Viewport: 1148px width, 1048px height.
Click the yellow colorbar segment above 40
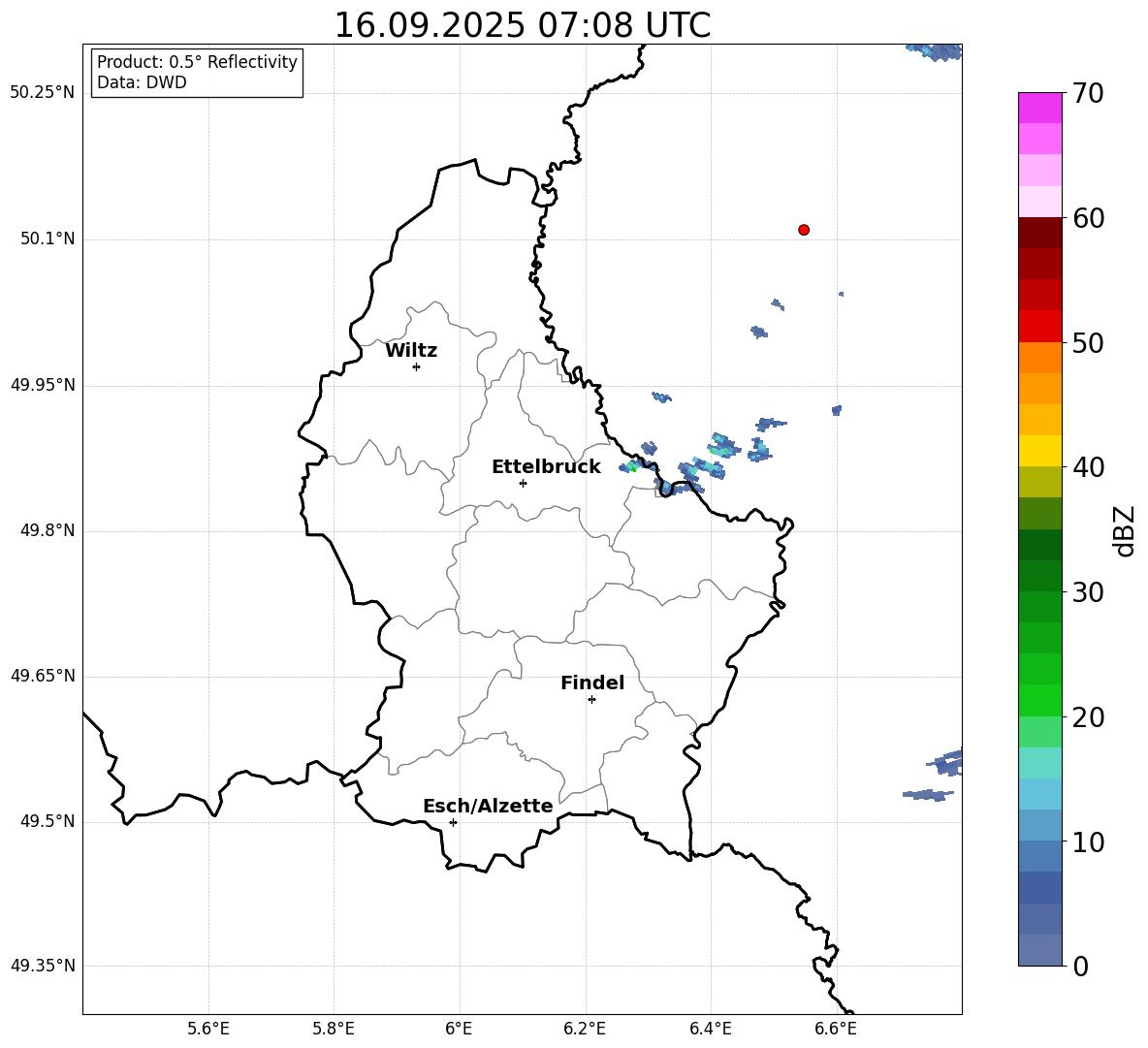pos(1039,451)
